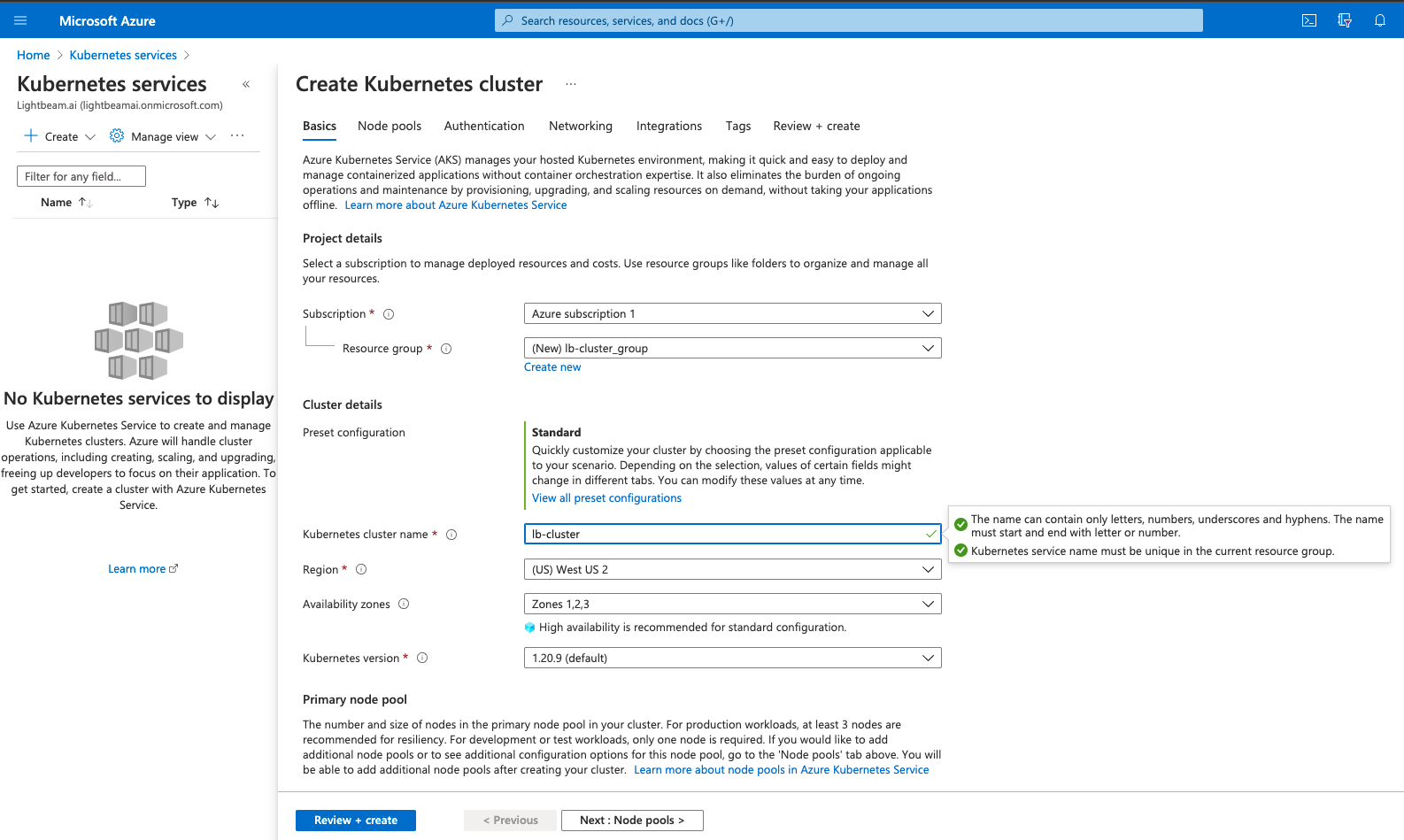This screenshot has width=1404, height=840.
Task: Switch to the Networking tab
Action: 581,126
